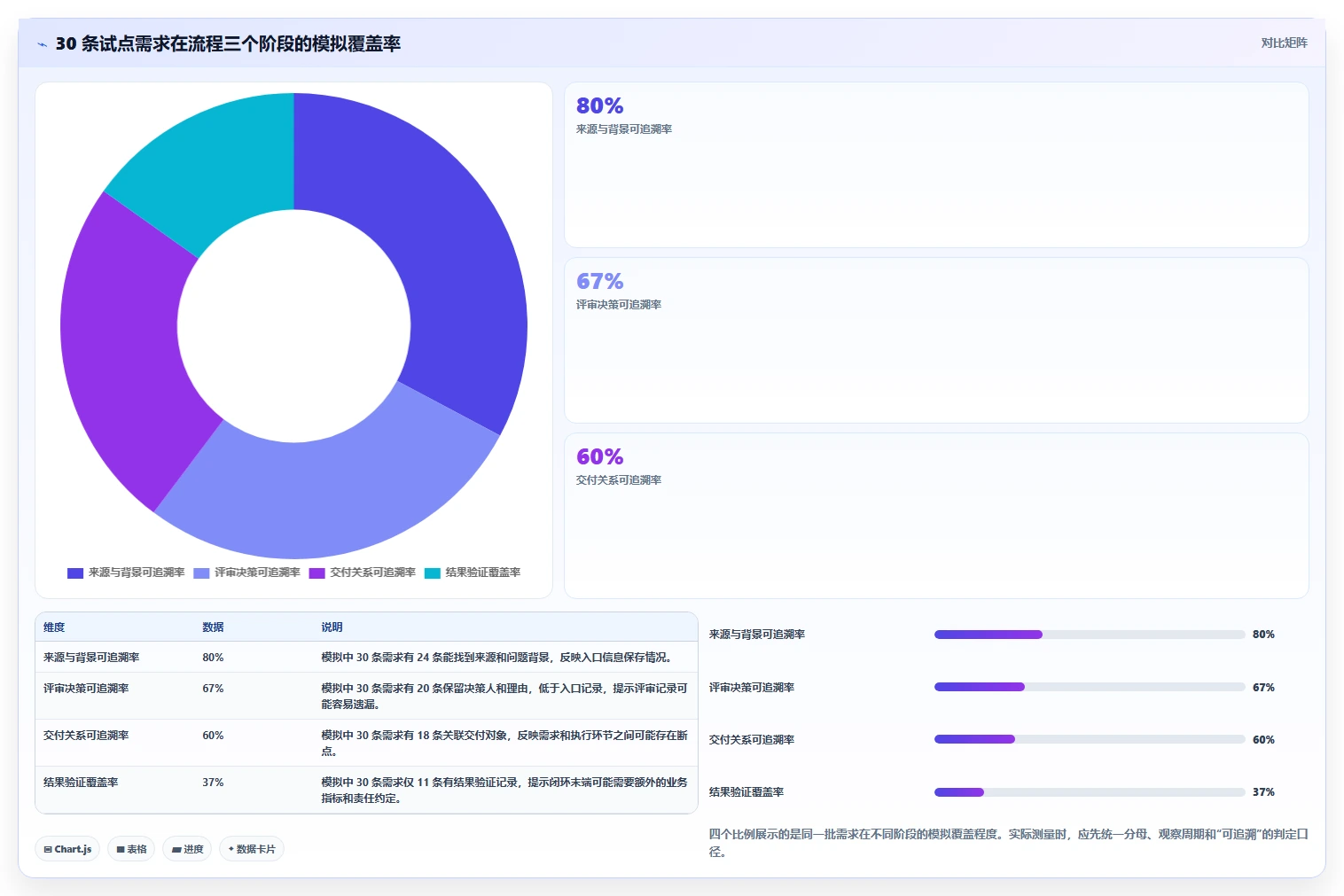Click 结果验证覆盖率 label beside progress bar
The width and height of the screenshot is (1344, 896).
[x=746, y=792]
